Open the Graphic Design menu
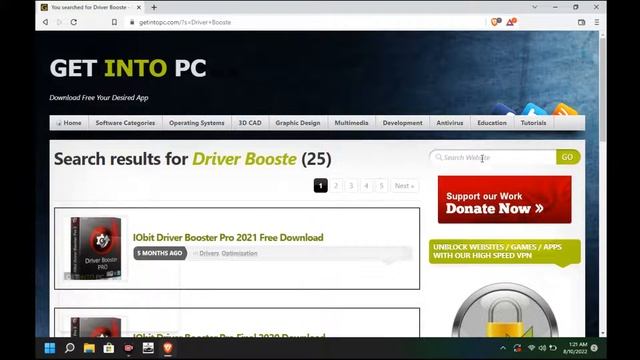Screen dimensions: 640x360 click(298, 123)
